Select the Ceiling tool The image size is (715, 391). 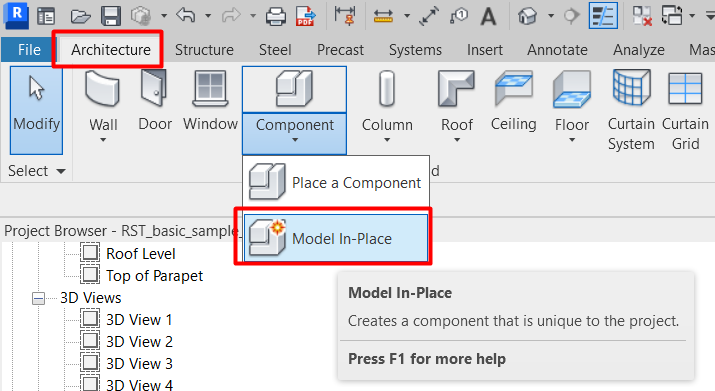tap(513, 101)
